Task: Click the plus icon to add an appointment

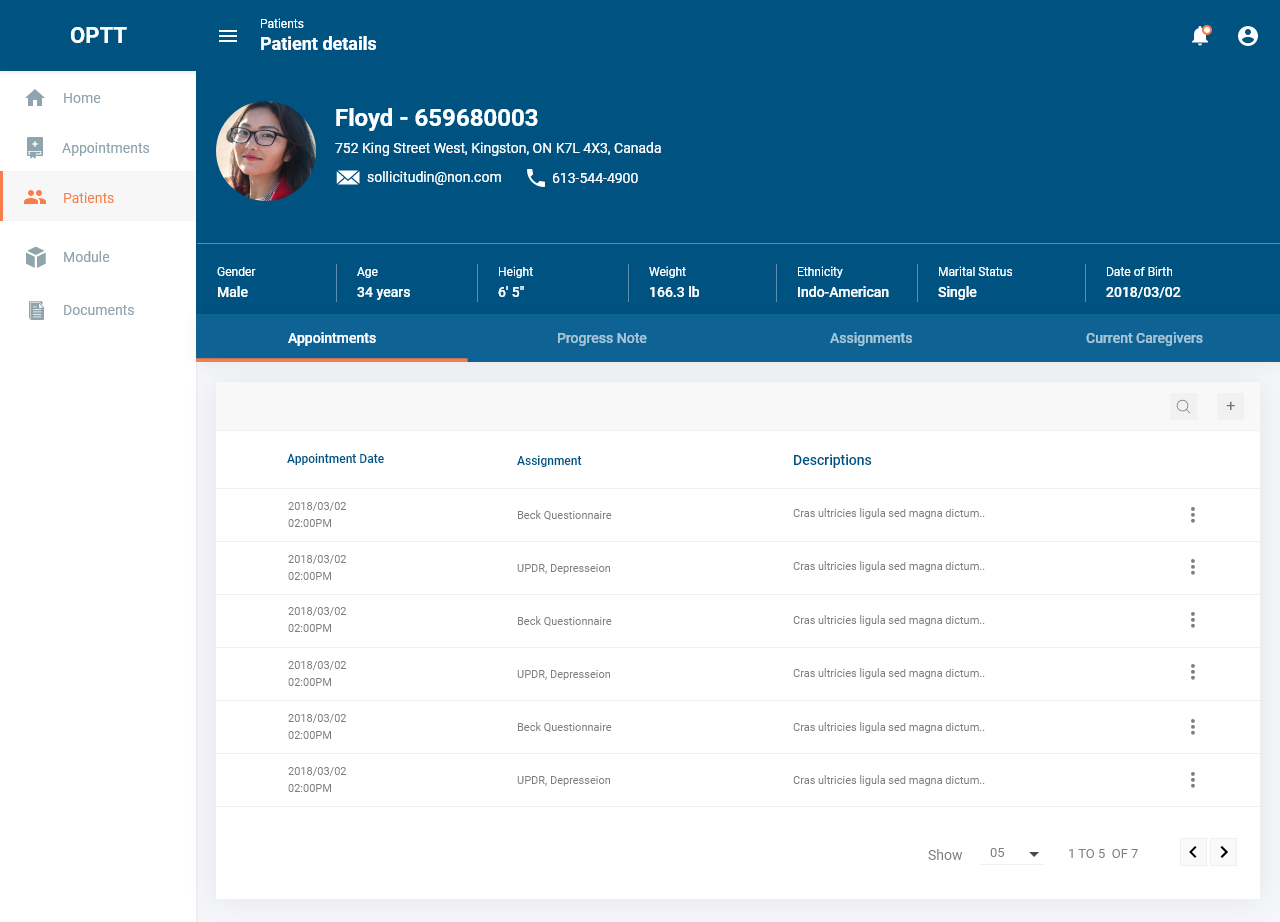Action: click(1230, 406)
